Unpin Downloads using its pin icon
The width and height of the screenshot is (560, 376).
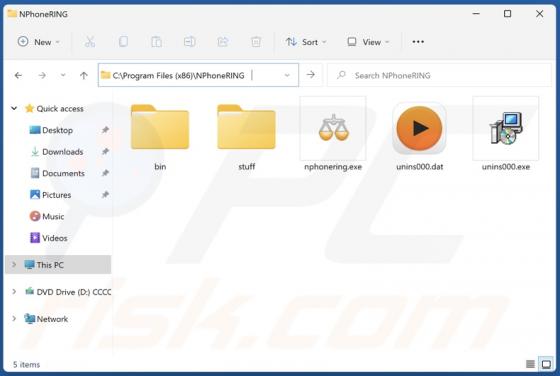(105, 152)
